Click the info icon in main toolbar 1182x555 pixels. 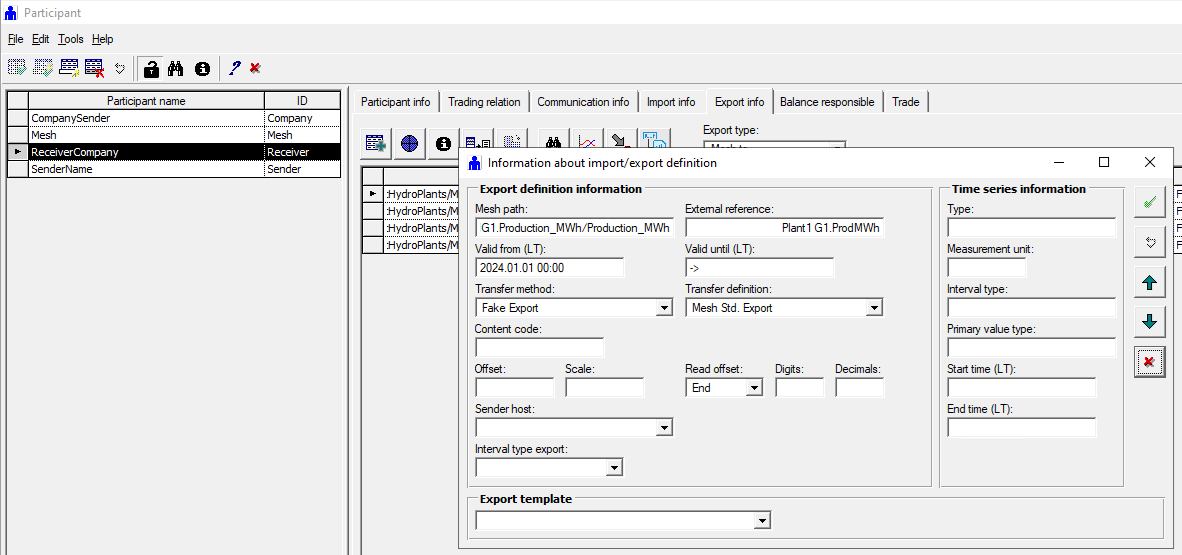(202, 69)
